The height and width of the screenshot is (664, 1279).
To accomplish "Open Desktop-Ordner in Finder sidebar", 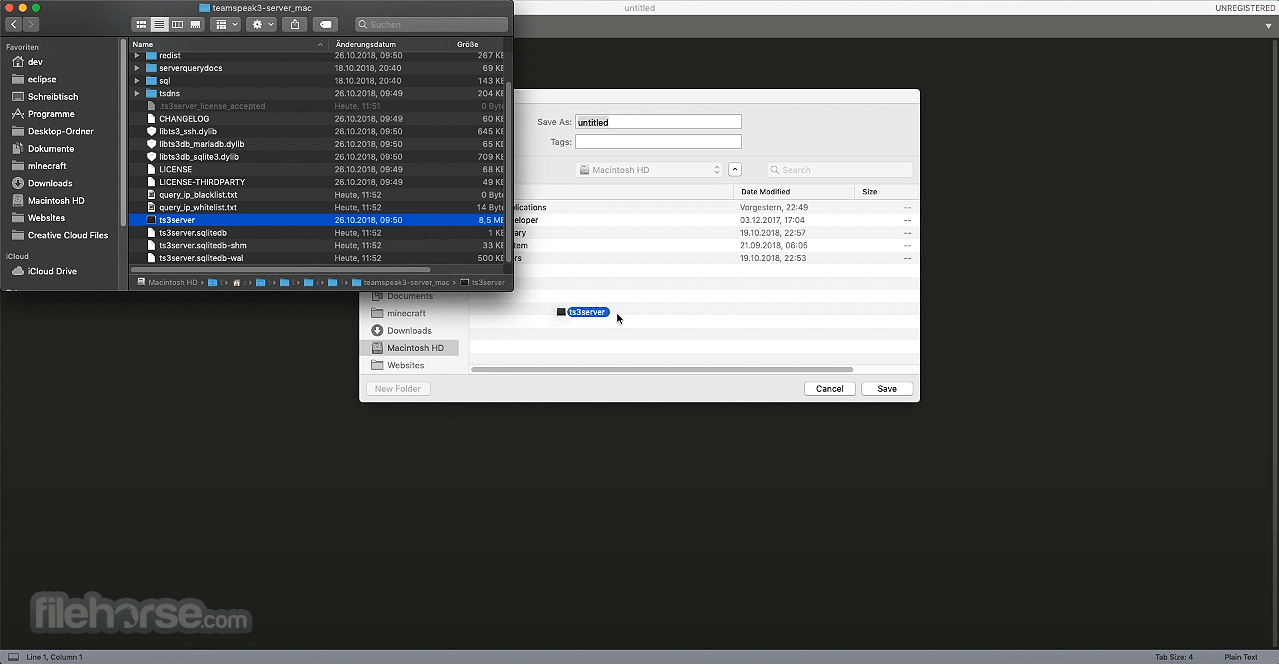I will coord(60,131).
